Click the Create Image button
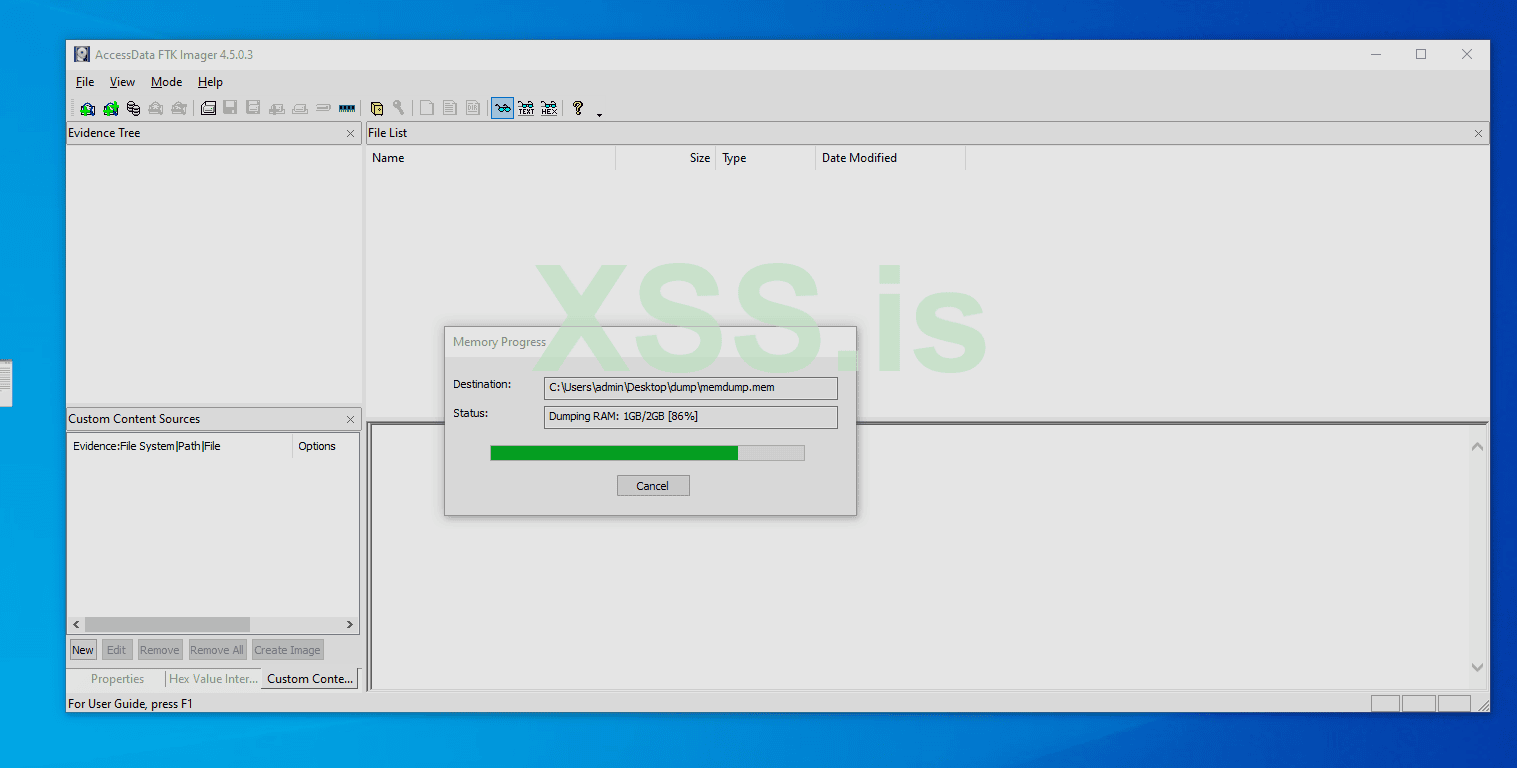This screenshot has height=768, width=1517. (288, 650)
